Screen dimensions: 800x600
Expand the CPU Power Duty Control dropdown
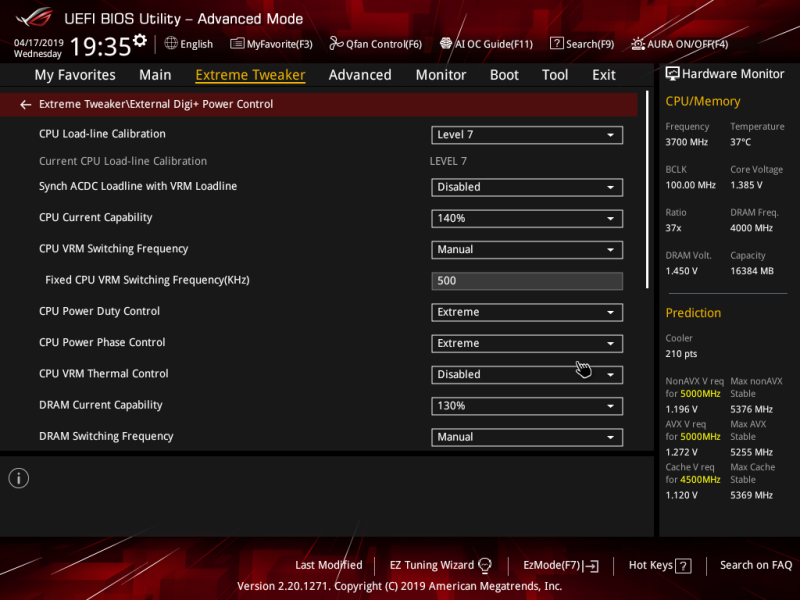click(526, 312)
